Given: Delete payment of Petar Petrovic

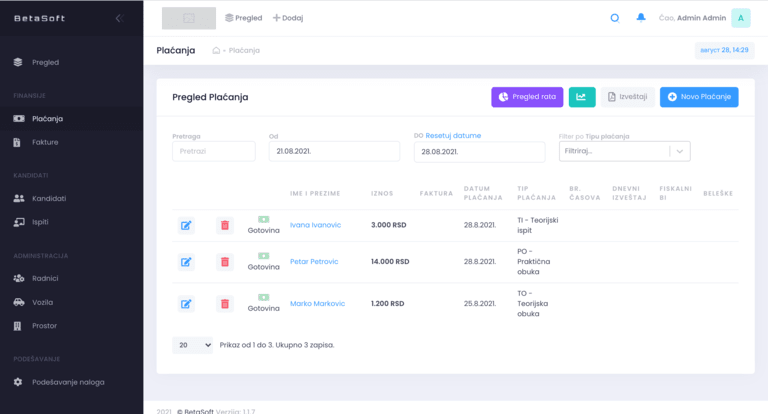Looking at the screenshot, I should (225, 262).
